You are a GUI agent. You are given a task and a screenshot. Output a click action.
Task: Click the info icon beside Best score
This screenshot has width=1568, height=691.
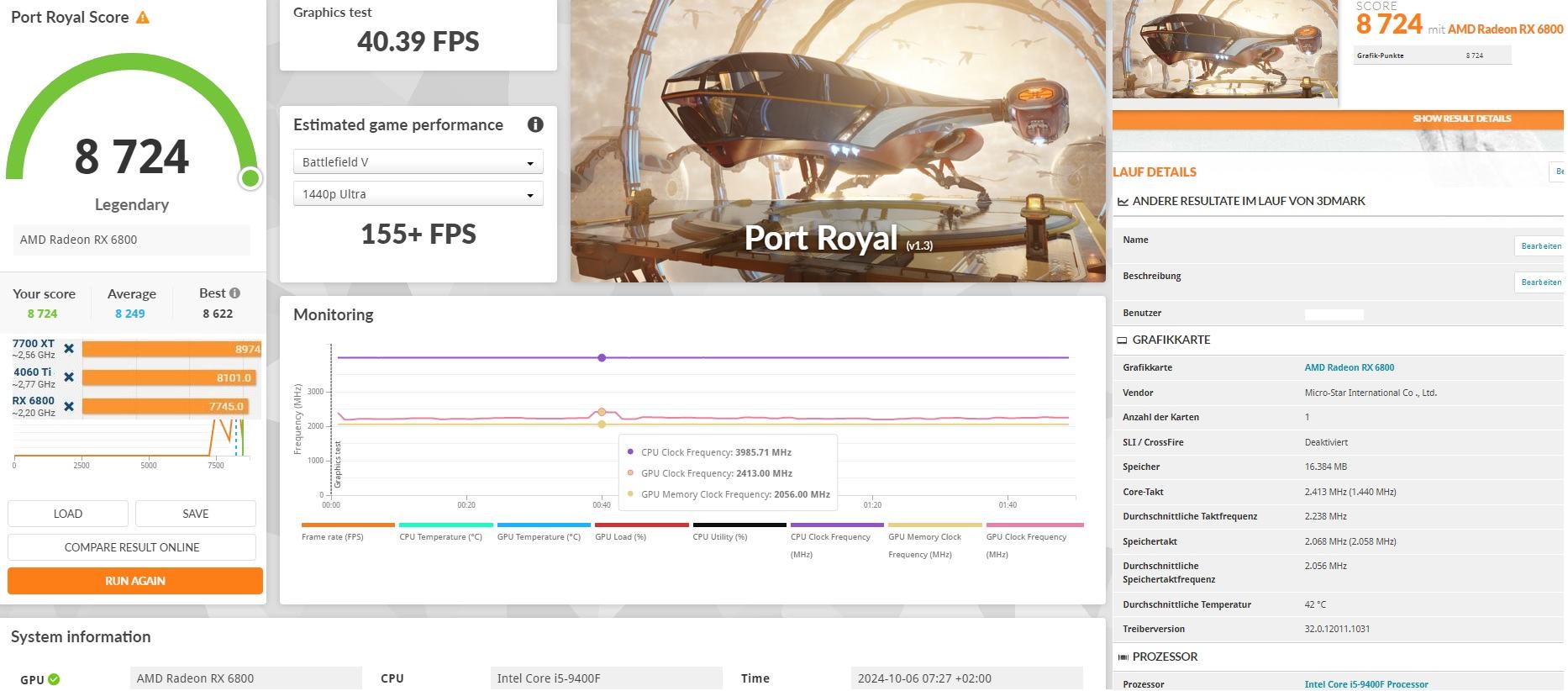(234, 293)
